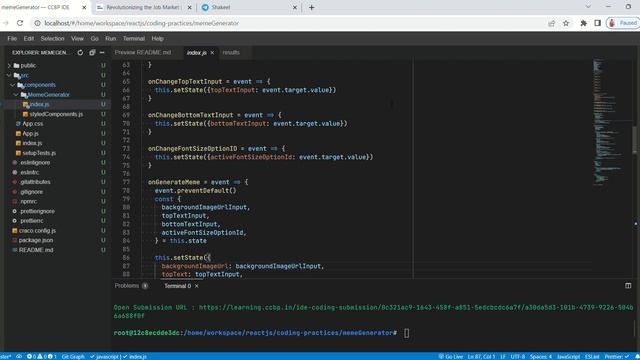Toggle bottom panel layout icon

coord(628,286)
